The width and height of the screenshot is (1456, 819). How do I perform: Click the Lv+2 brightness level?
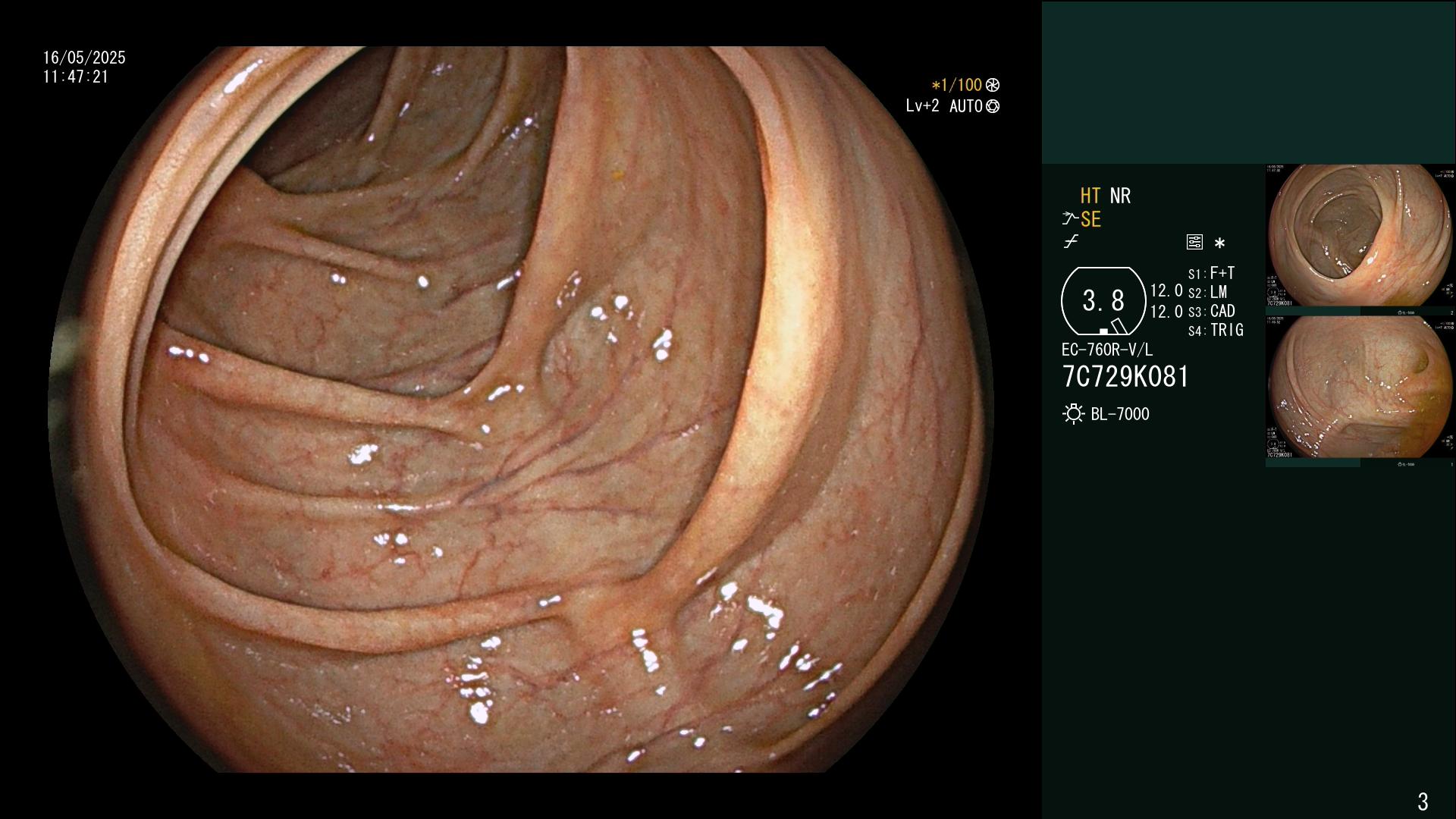(923, 106)
